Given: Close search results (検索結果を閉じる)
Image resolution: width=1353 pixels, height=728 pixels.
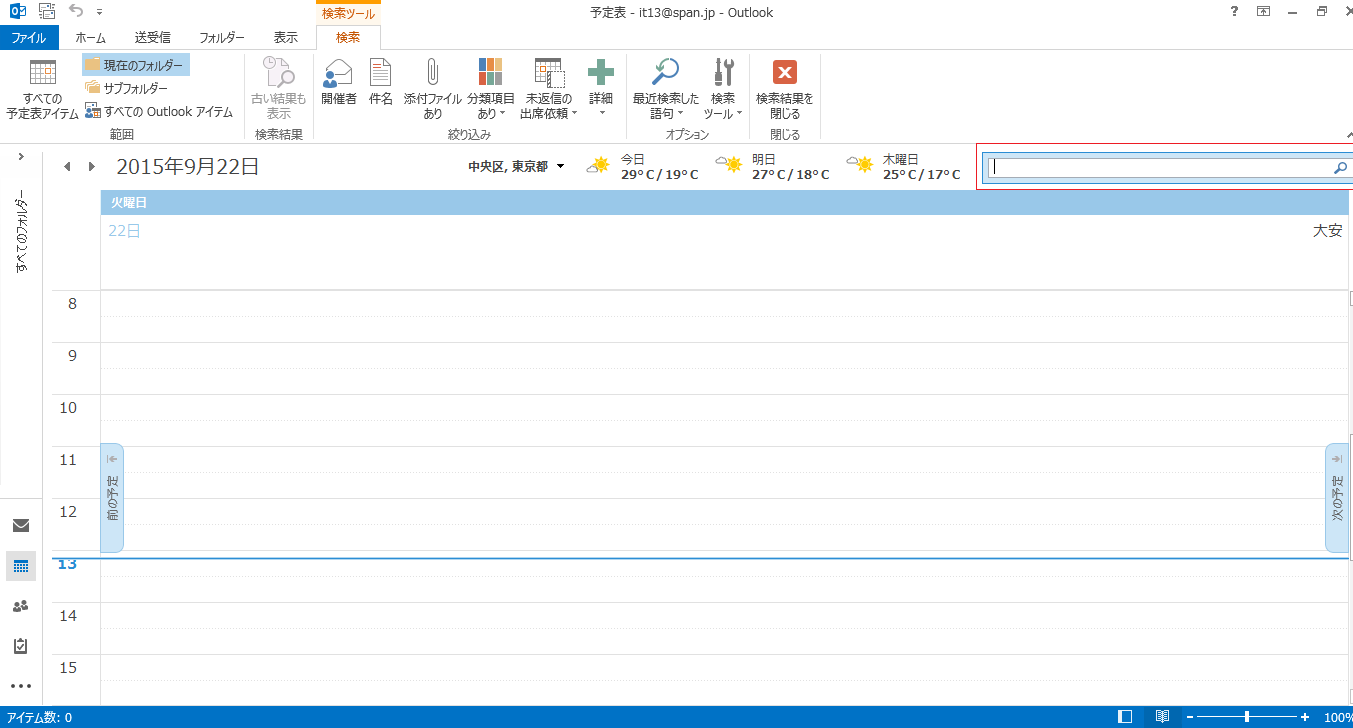Looking at the screenshot, I should [785, 89].
